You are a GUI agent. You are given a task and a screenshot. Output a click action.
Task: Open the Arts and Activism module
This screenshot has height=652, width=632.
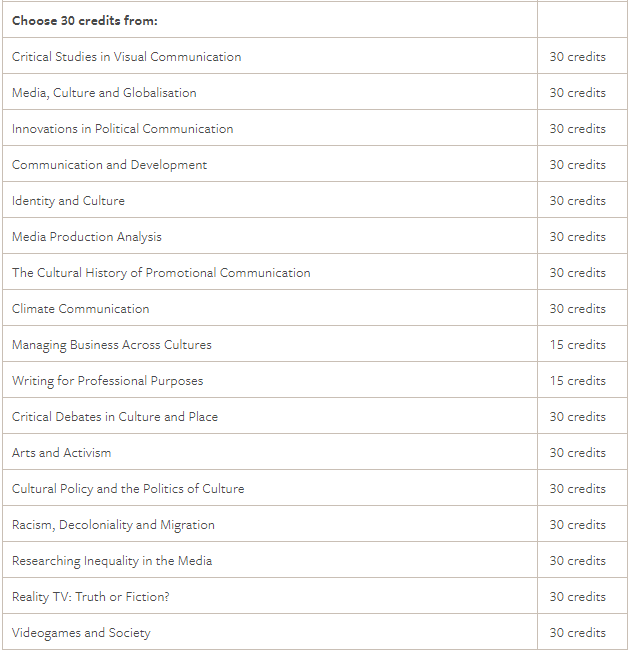pos(62,453)
